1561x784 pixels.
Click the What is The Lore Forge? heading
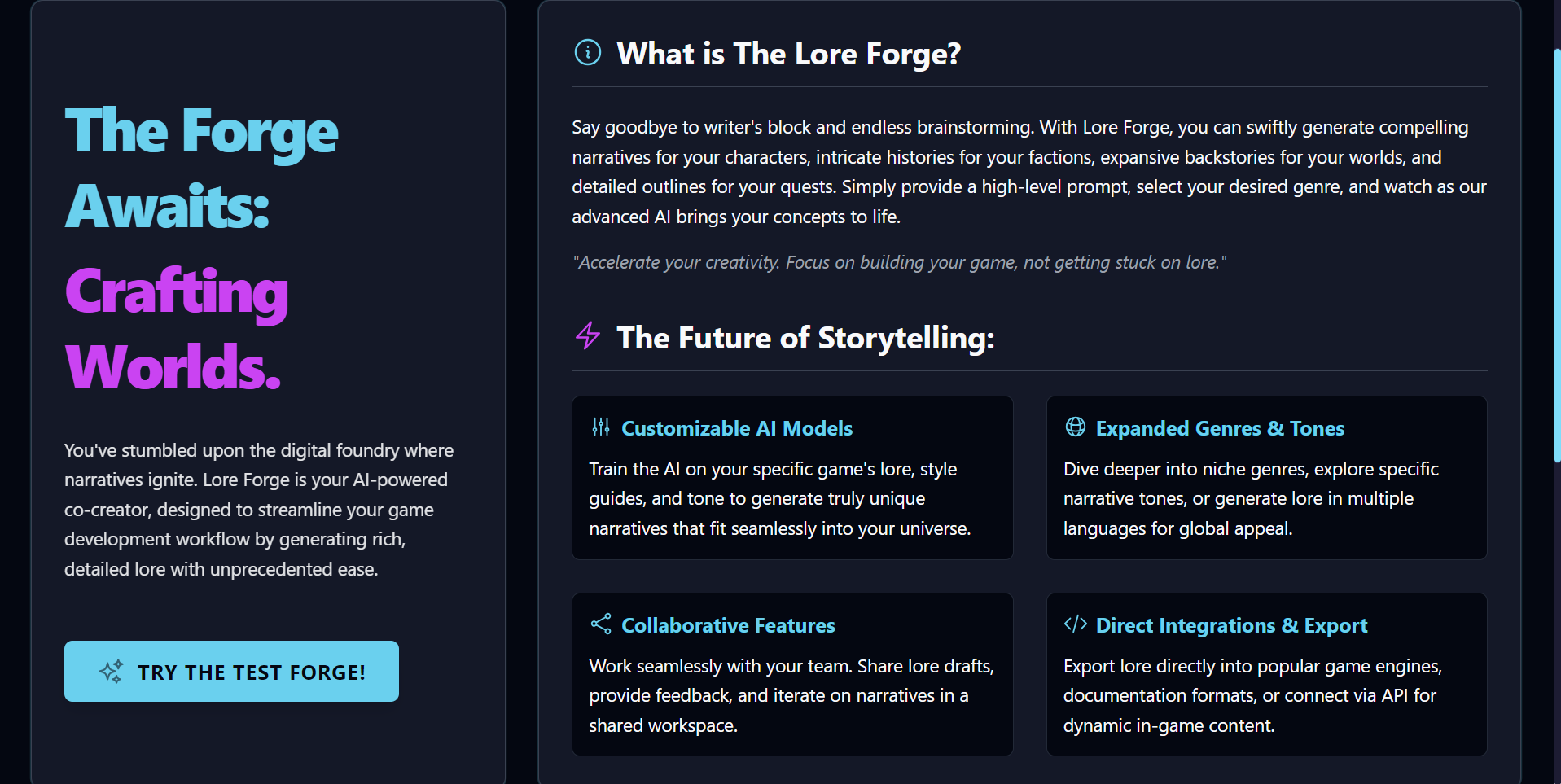click(x=788, y=54)
